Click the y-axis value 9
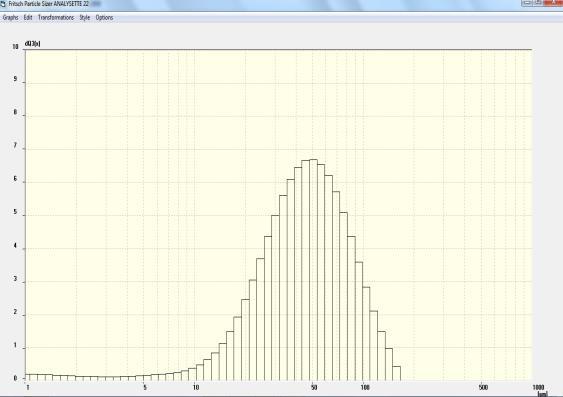The height and width of the screenshot is (397, 563). click(x=15, y=79)
